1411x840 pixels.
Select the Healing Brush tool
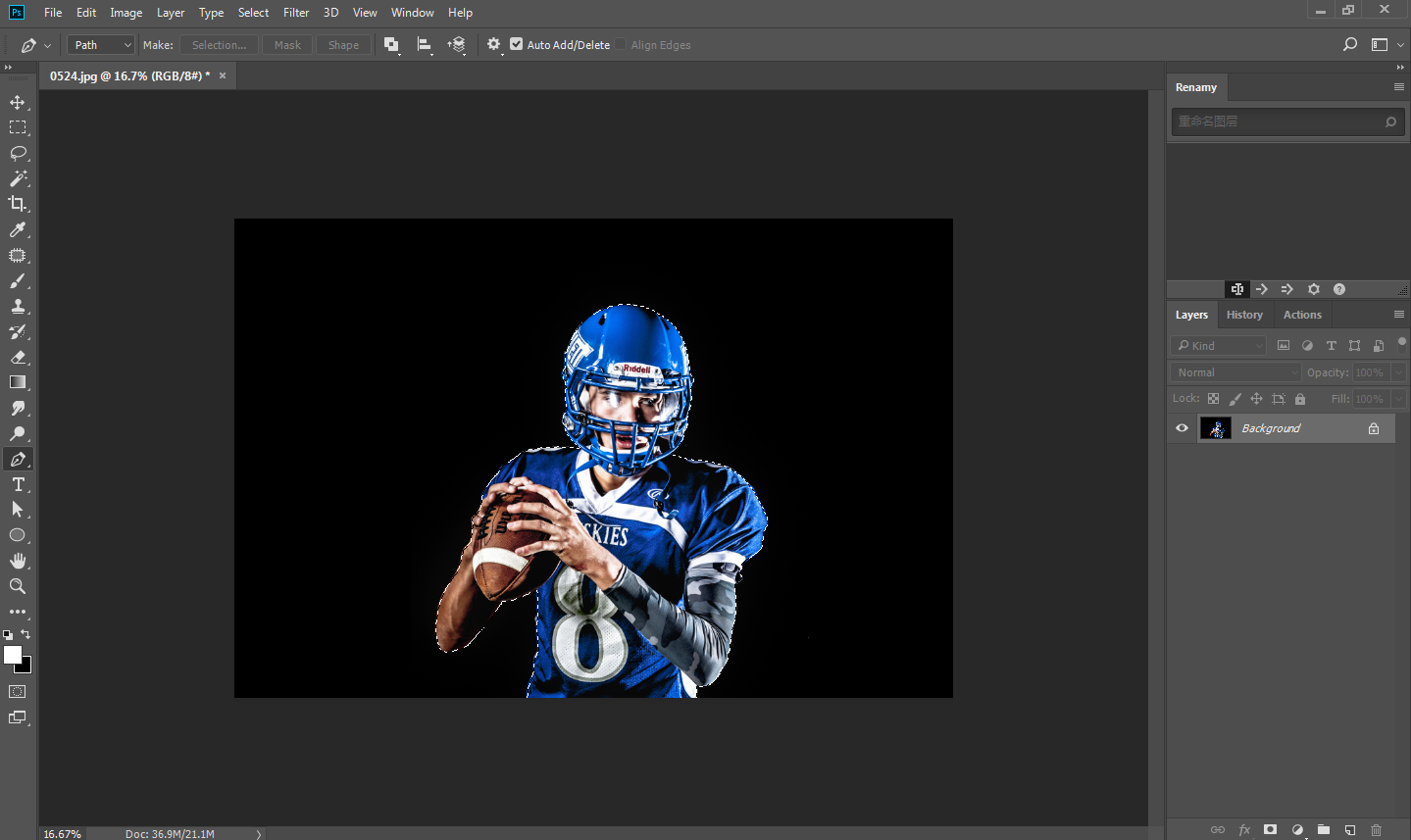click(x=18, y=255)
